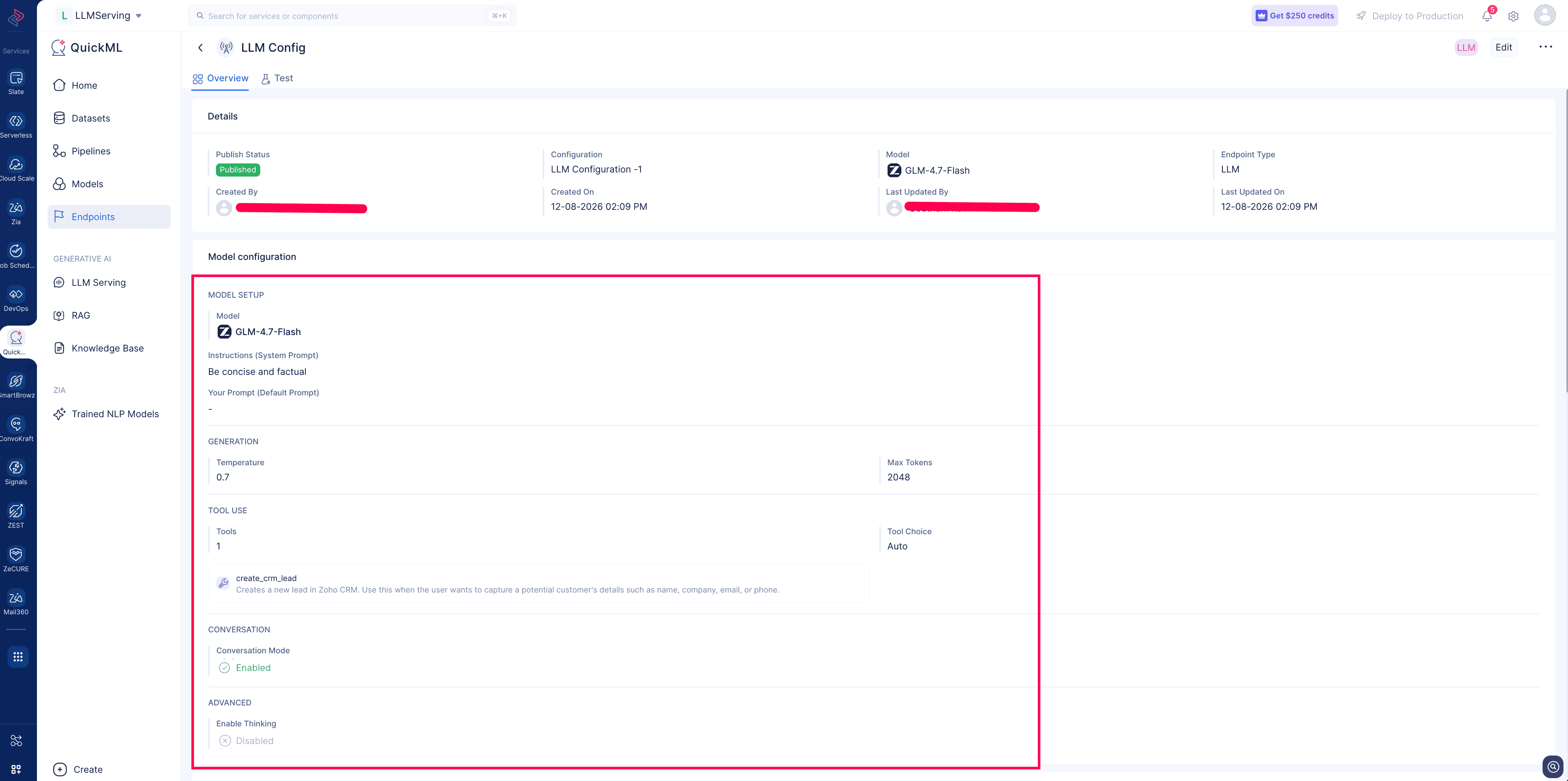
Task: Open the more options ellipsis menu
Action: (1545, 47)
